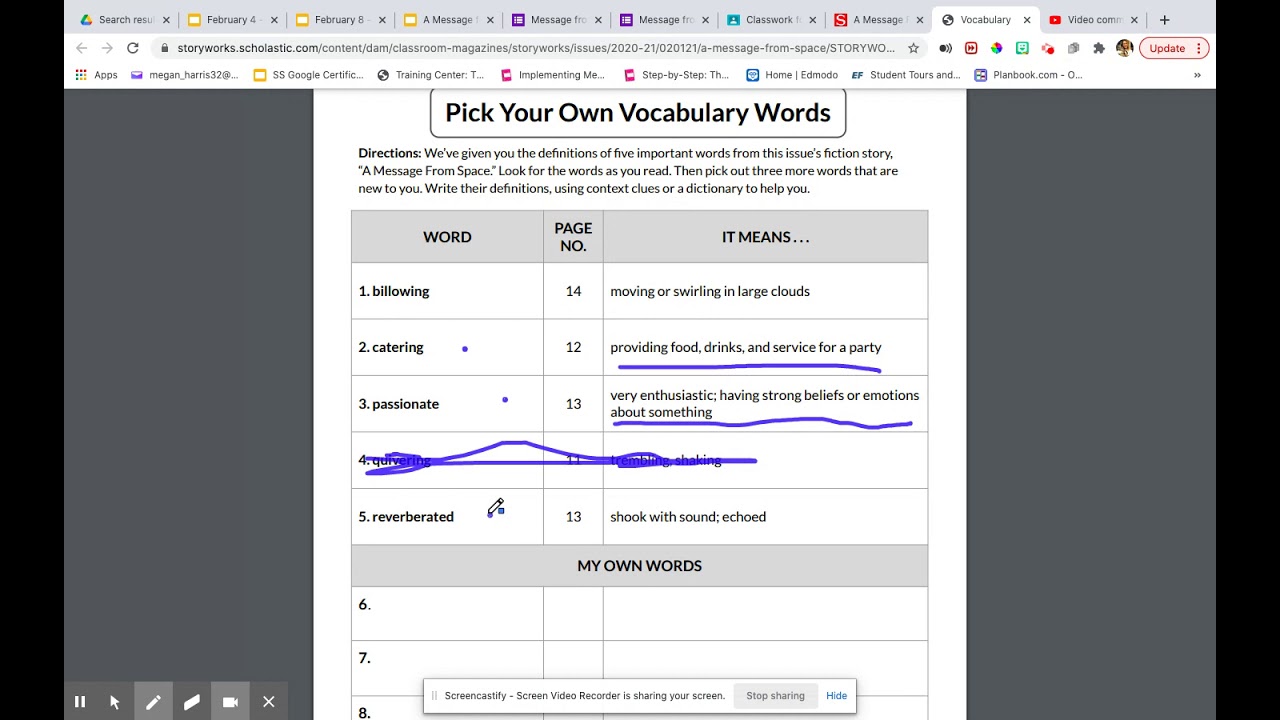
Task: Switch to the Video YouTube tab
Action: pos(1088,20)
